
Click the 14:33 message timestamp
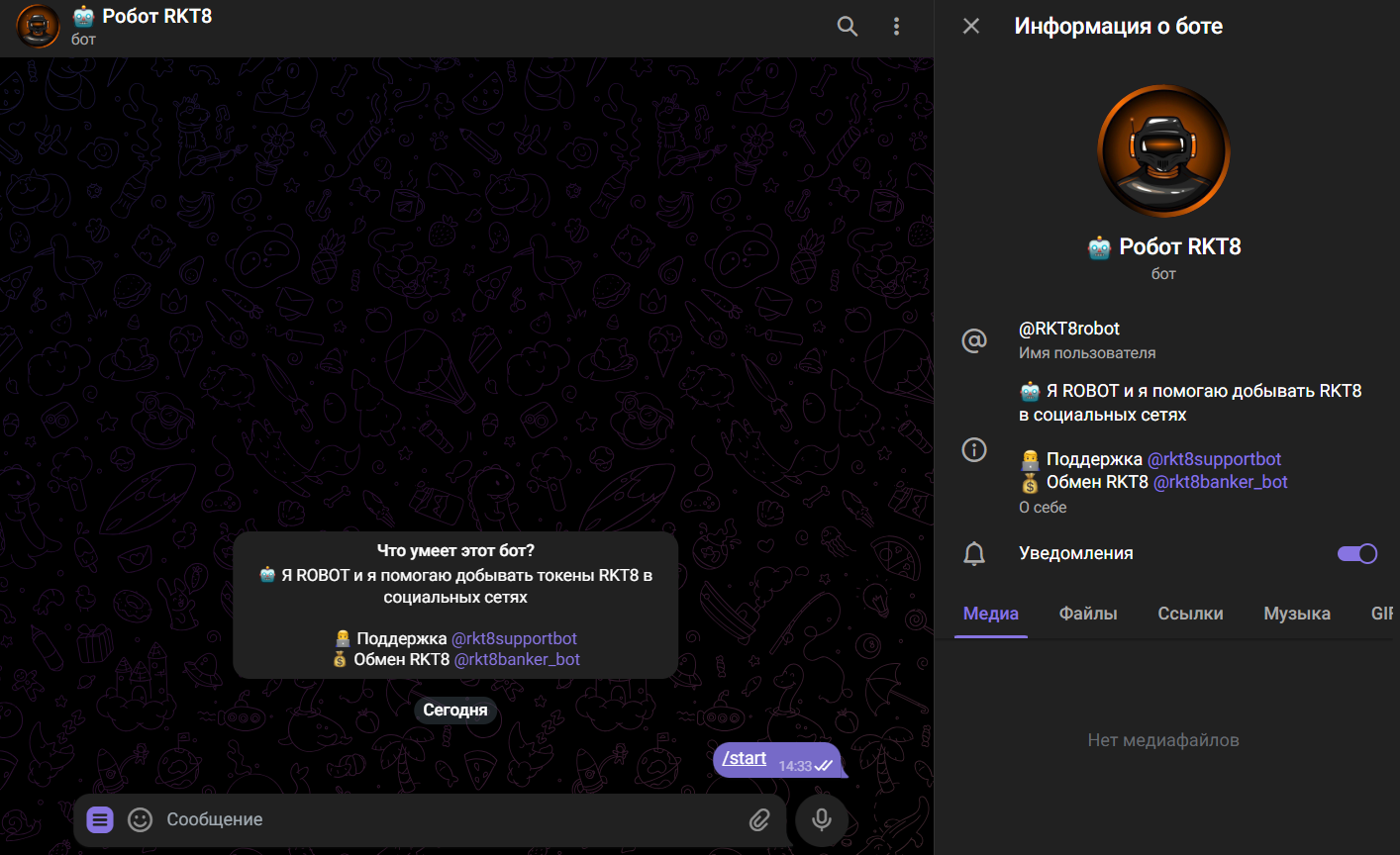795,766
